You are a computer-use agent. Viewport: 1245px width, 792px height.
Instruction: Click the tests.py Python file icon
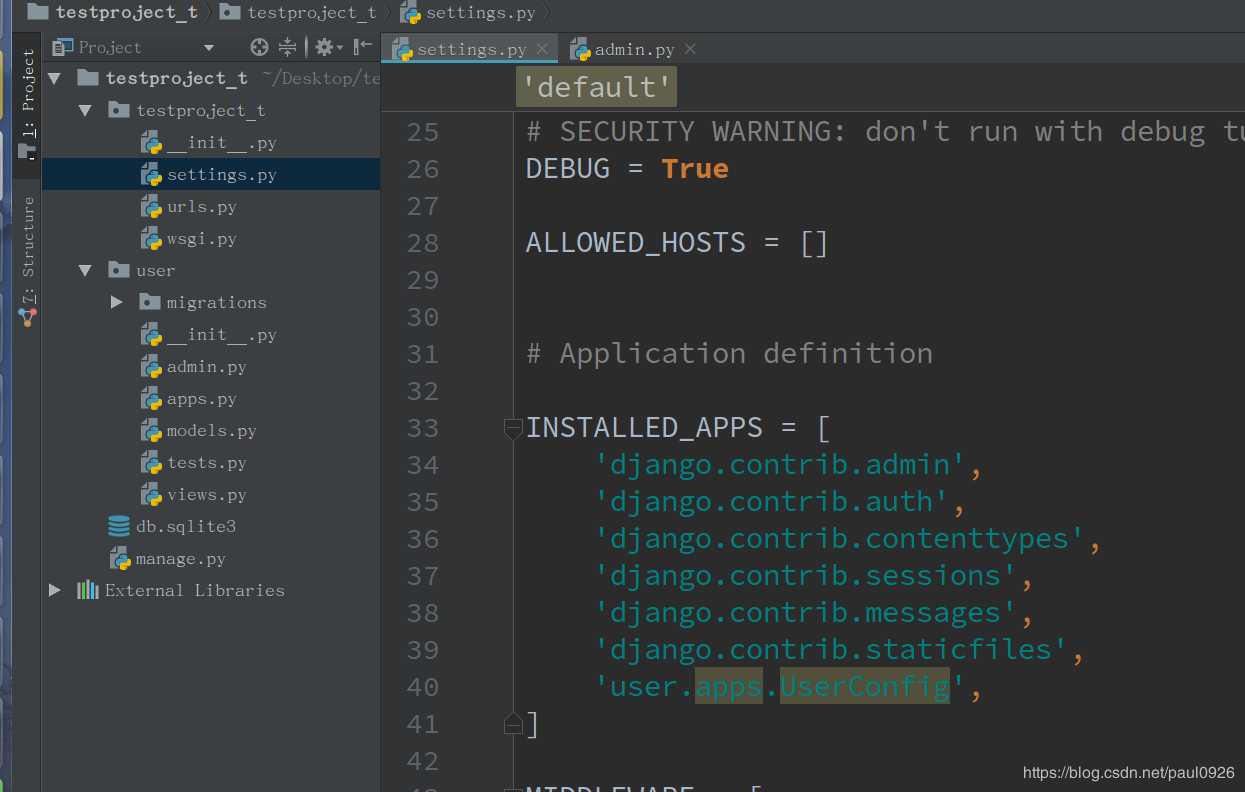coord(151,462)
